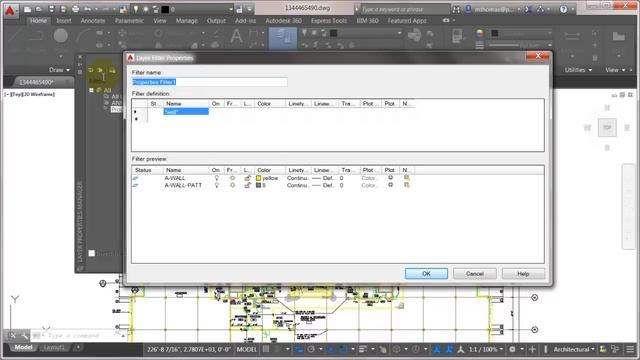Toggle the freeze sun icon for A-WALL

pos(232,178)
